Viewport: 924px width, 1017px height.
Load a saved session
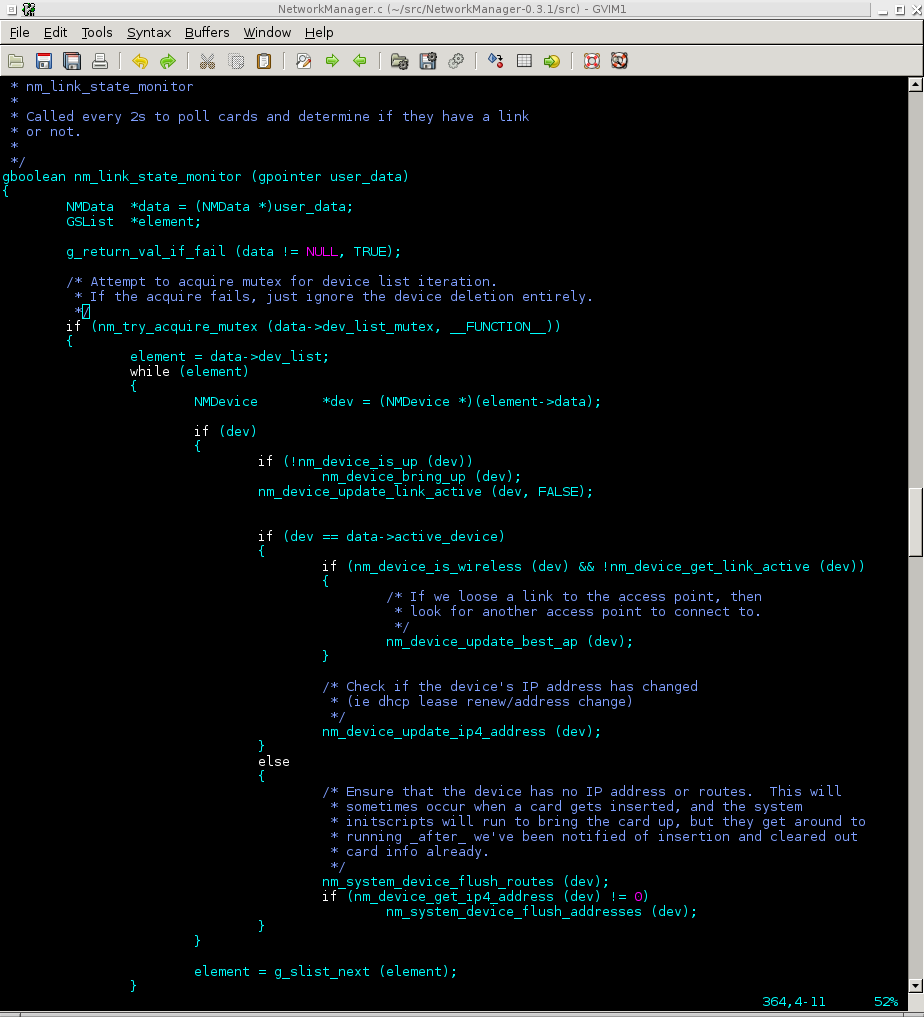(x=399, y=61)
